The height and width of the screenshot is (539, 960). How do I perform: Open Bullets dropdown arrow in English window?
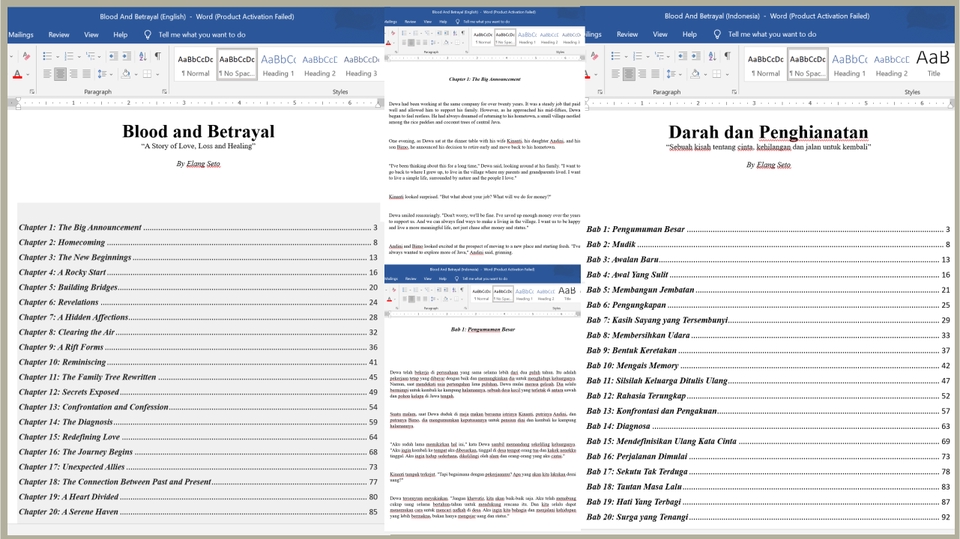[58, 57]
